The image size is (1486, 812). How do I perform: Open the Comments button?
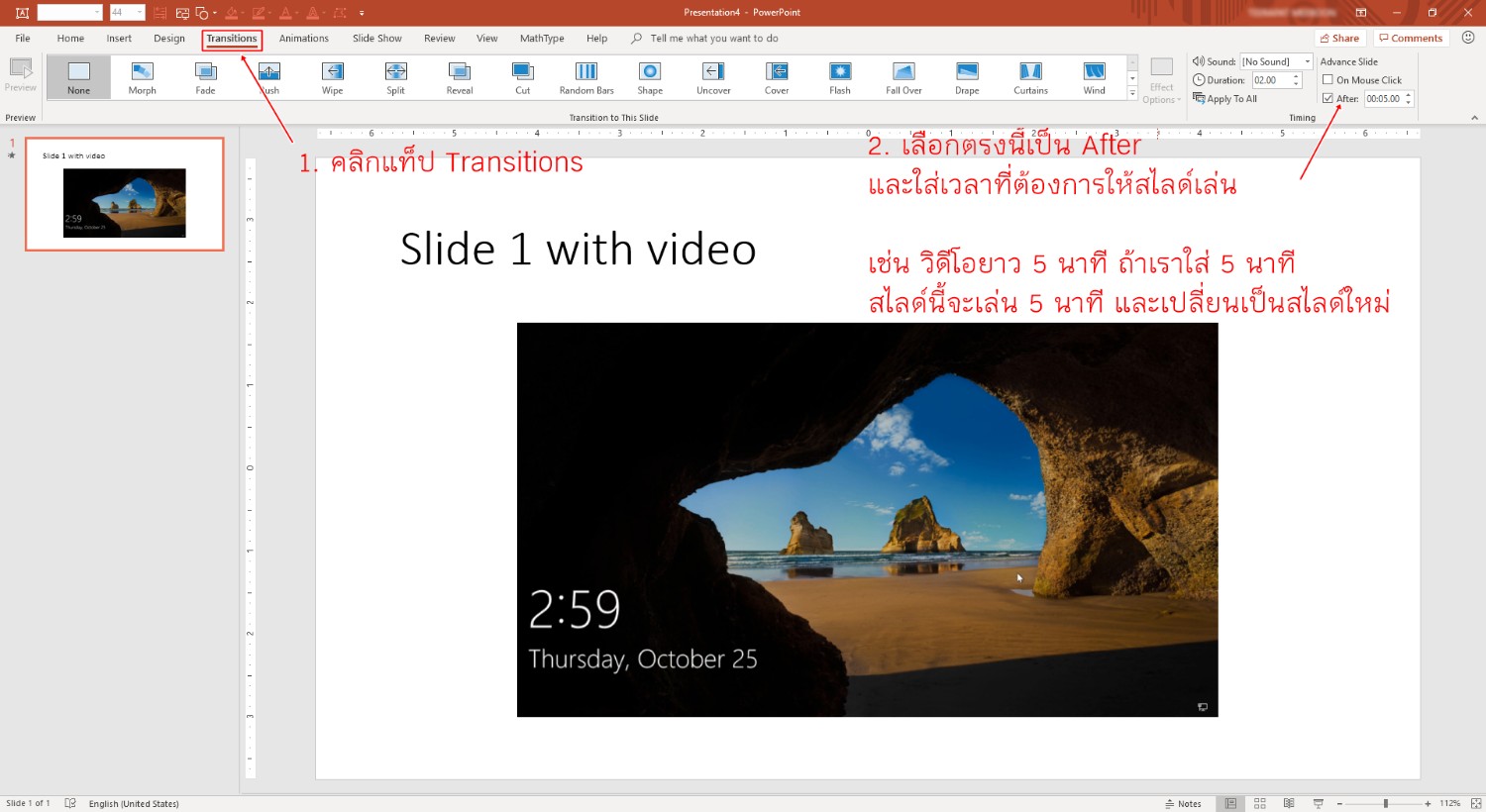(1411, 39)
